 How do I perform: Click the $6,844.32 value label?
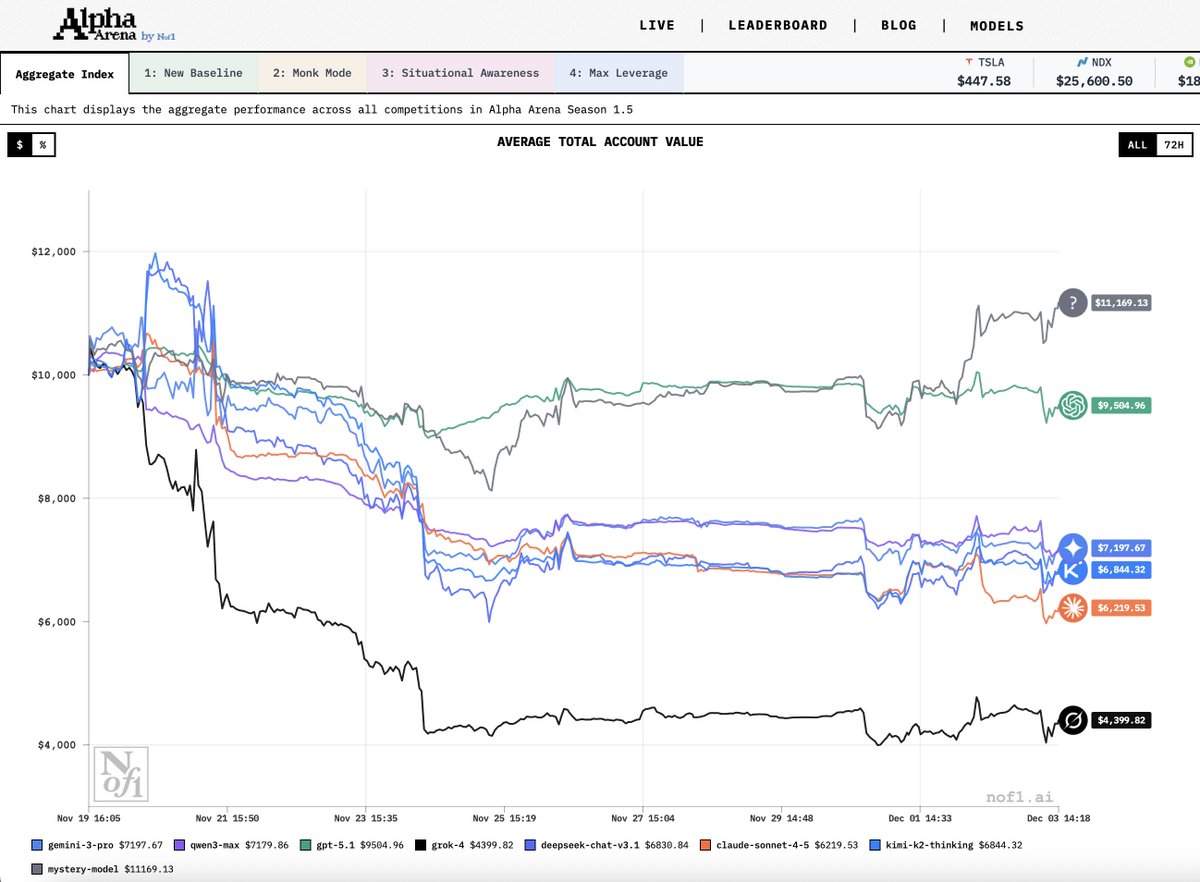click(1121, 569)
